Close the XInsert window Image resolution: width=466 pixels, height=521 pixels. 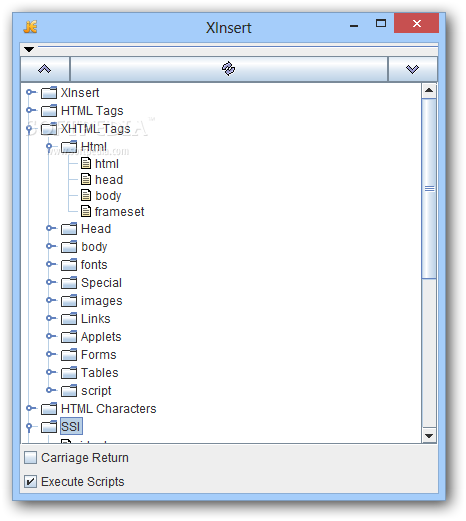(416, 23)
